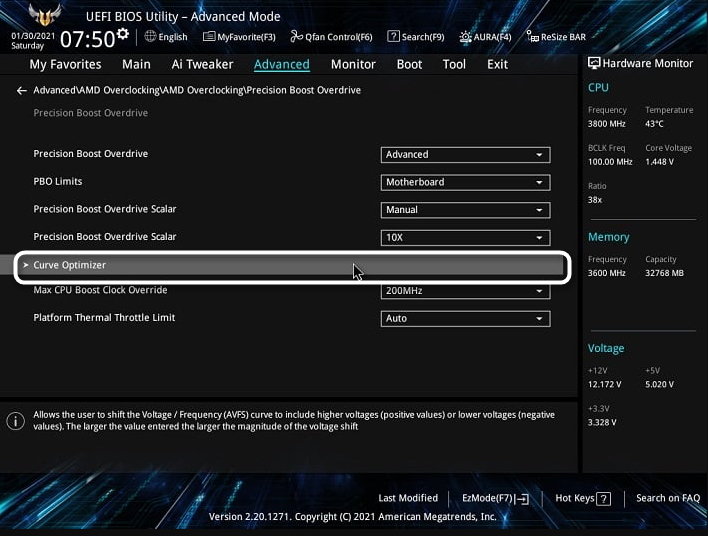The width and height of the screenshot is (708, 536).
Task: Click the 07:50 clock display
Action: click(x=88, y=39)
